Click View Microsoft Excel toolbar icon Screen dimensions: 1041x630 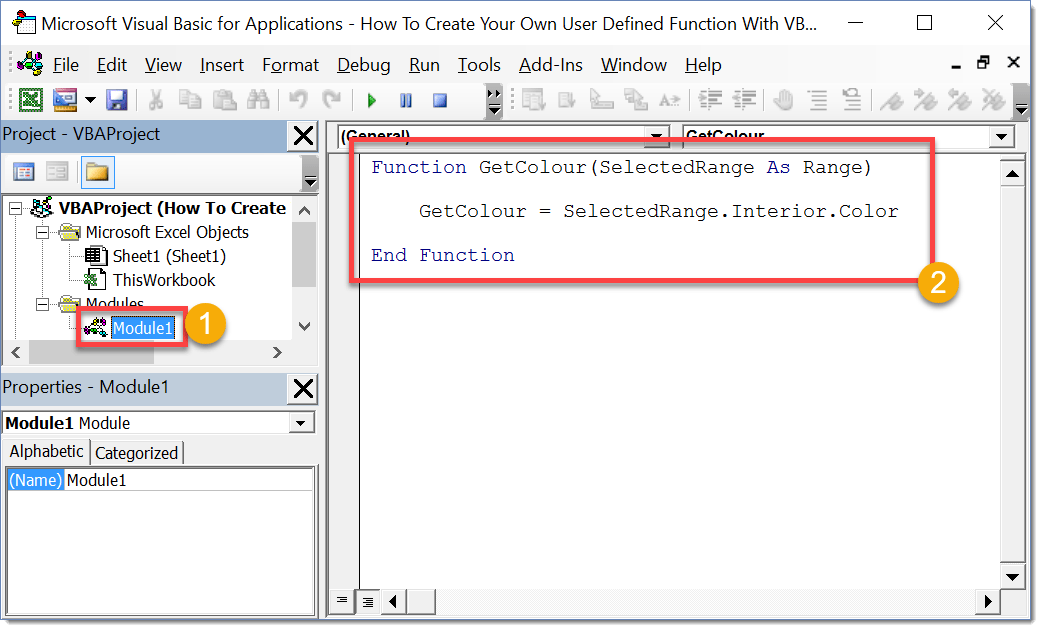[x=31, y=100]
